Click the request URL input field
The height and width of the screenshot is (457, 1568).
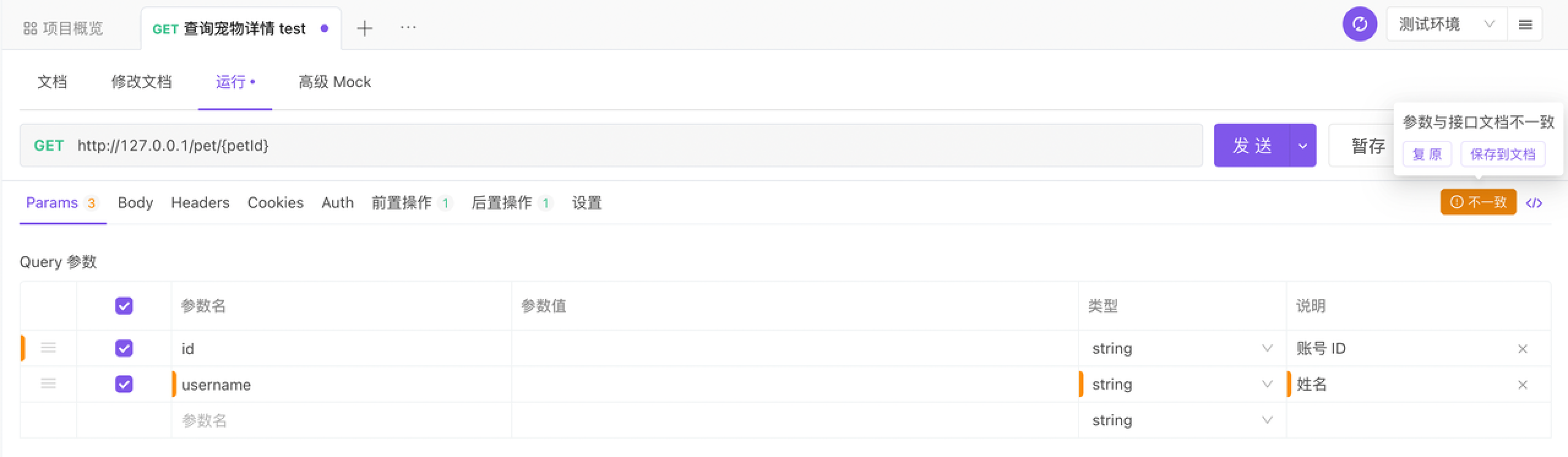coord(612,146)
